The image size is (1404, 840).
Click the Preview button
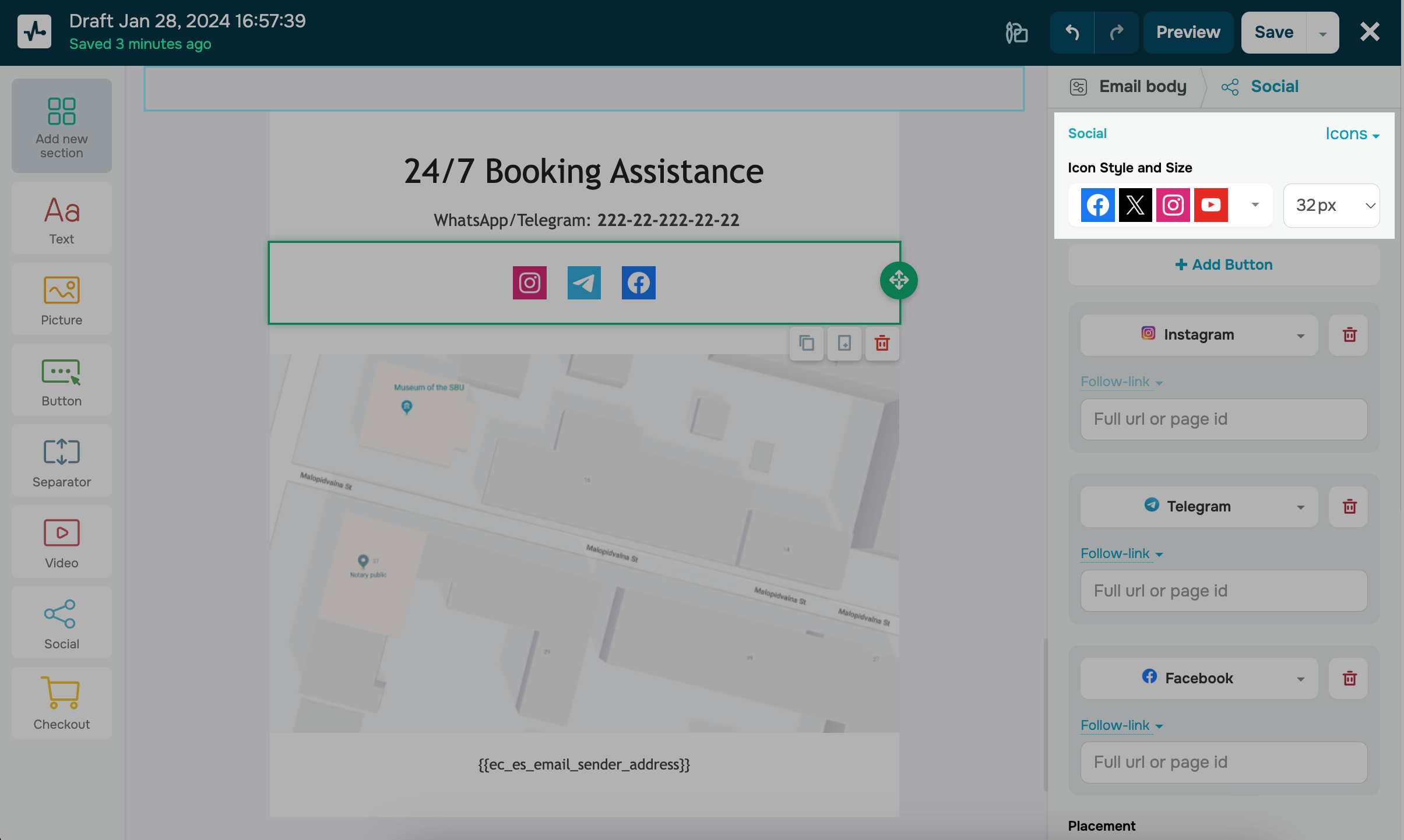1188,33
